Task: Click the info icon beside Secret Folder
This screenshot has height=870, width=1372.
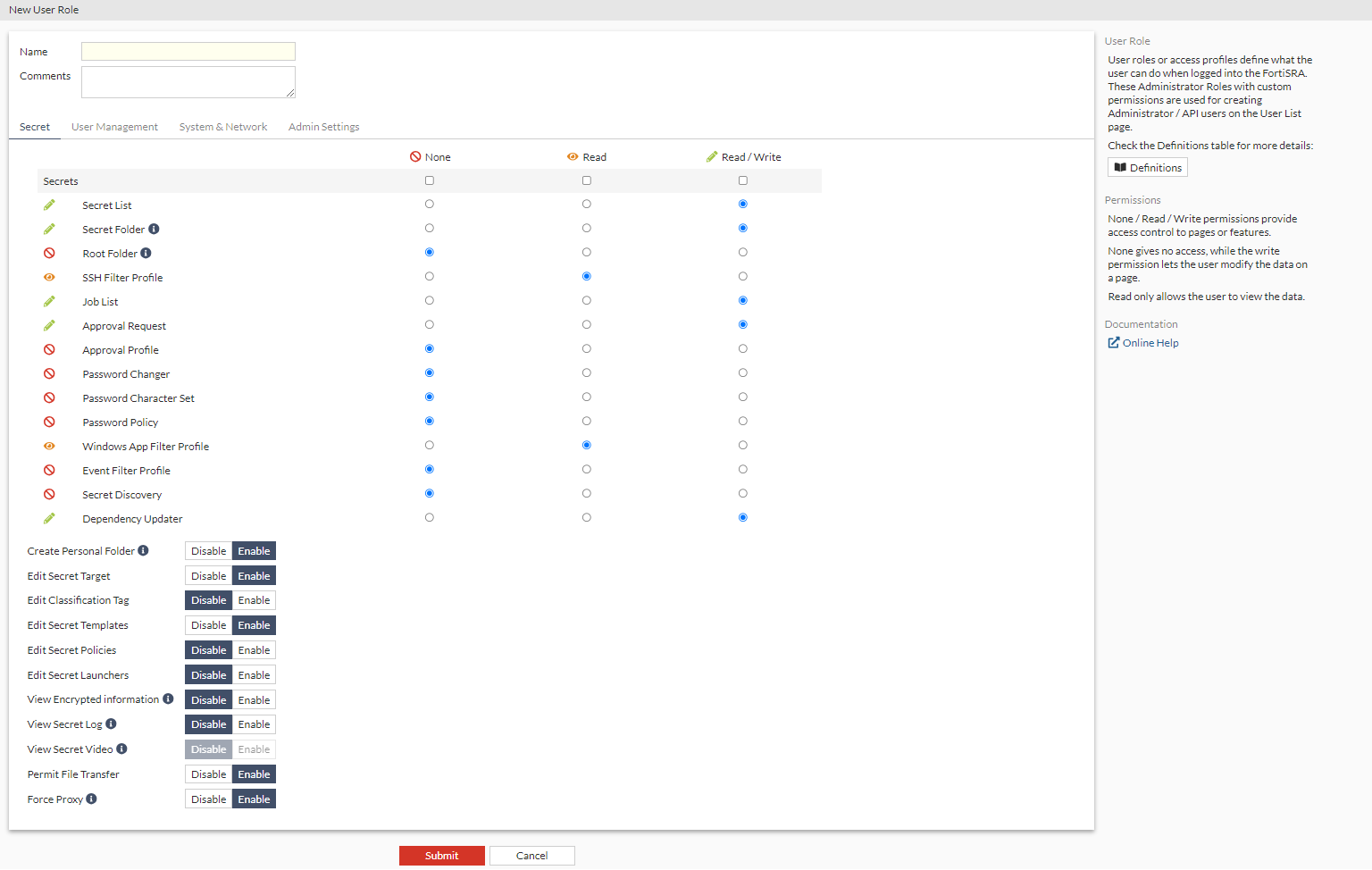Action: 154,229
